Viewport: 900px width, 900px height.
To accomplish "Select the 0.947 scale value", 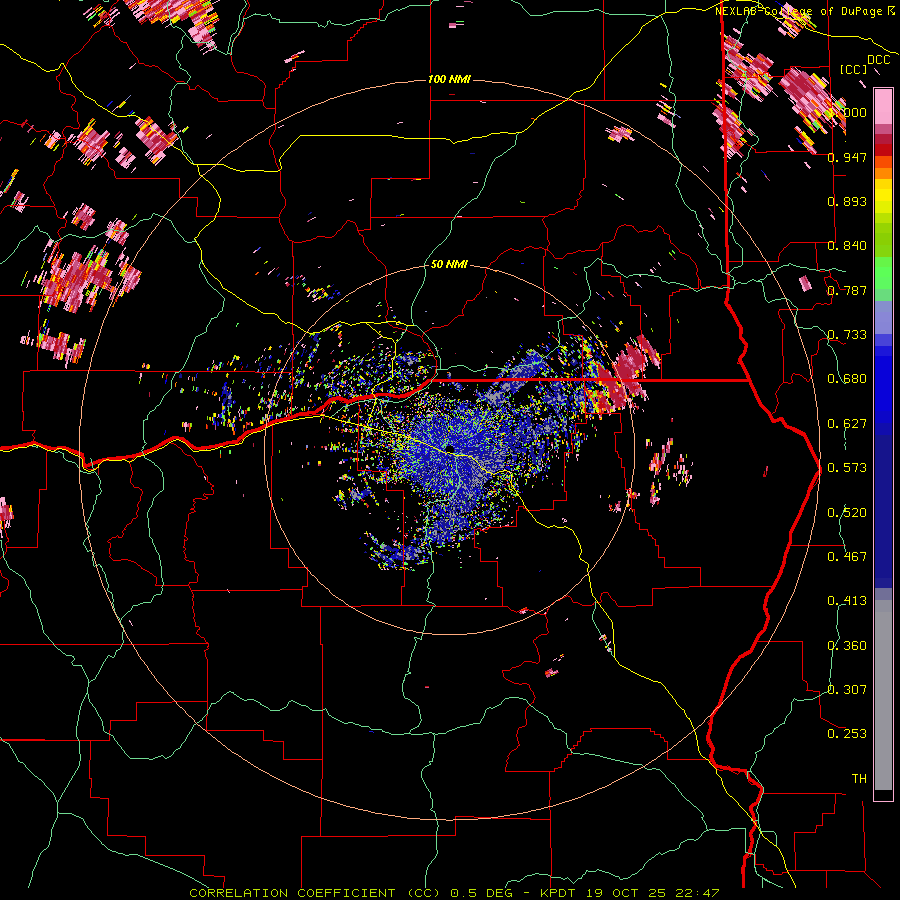I will tap(847, 157).
